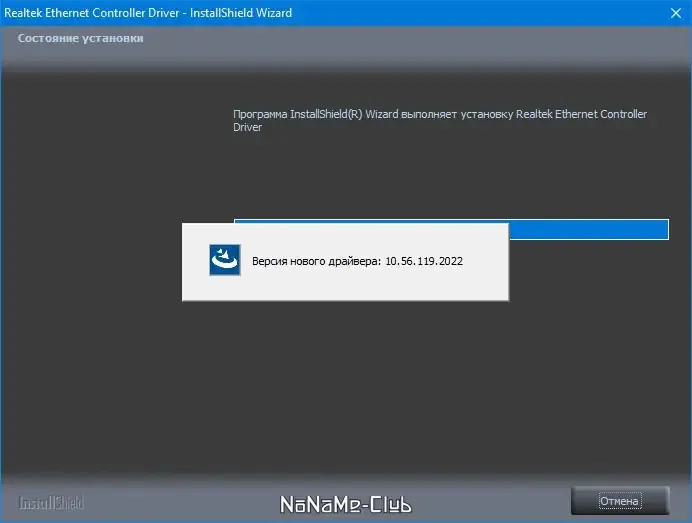Viewport: 692px width, 523px height.
Task: Click the driver installer icon in popup
Action: pyautogui.click(x=225, y=260)
